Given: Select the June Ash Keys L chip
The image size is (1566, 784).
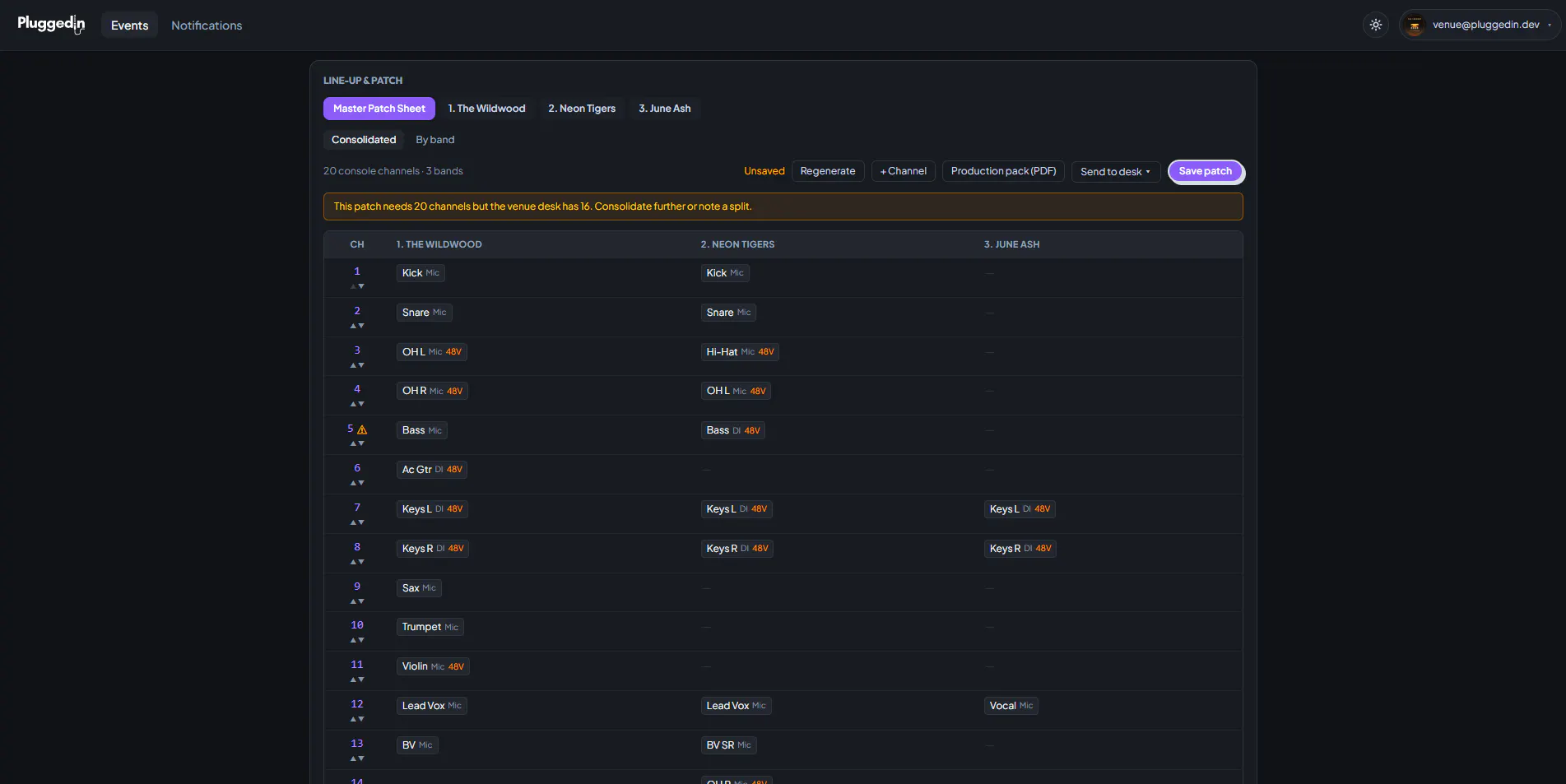Looking at the screenshot, I should point(1020,509).
